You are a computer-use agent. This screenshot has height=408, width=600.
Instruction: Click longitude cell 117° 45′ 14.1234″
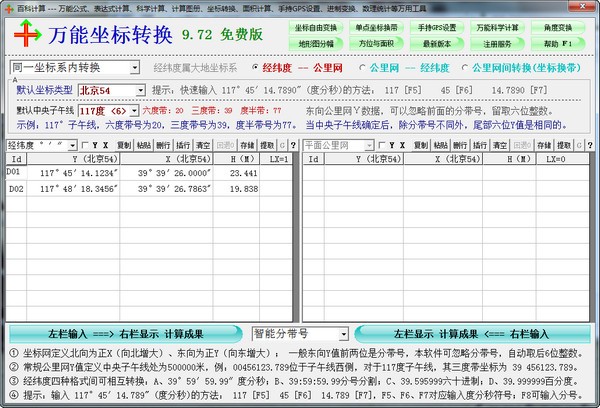[73, 173]
